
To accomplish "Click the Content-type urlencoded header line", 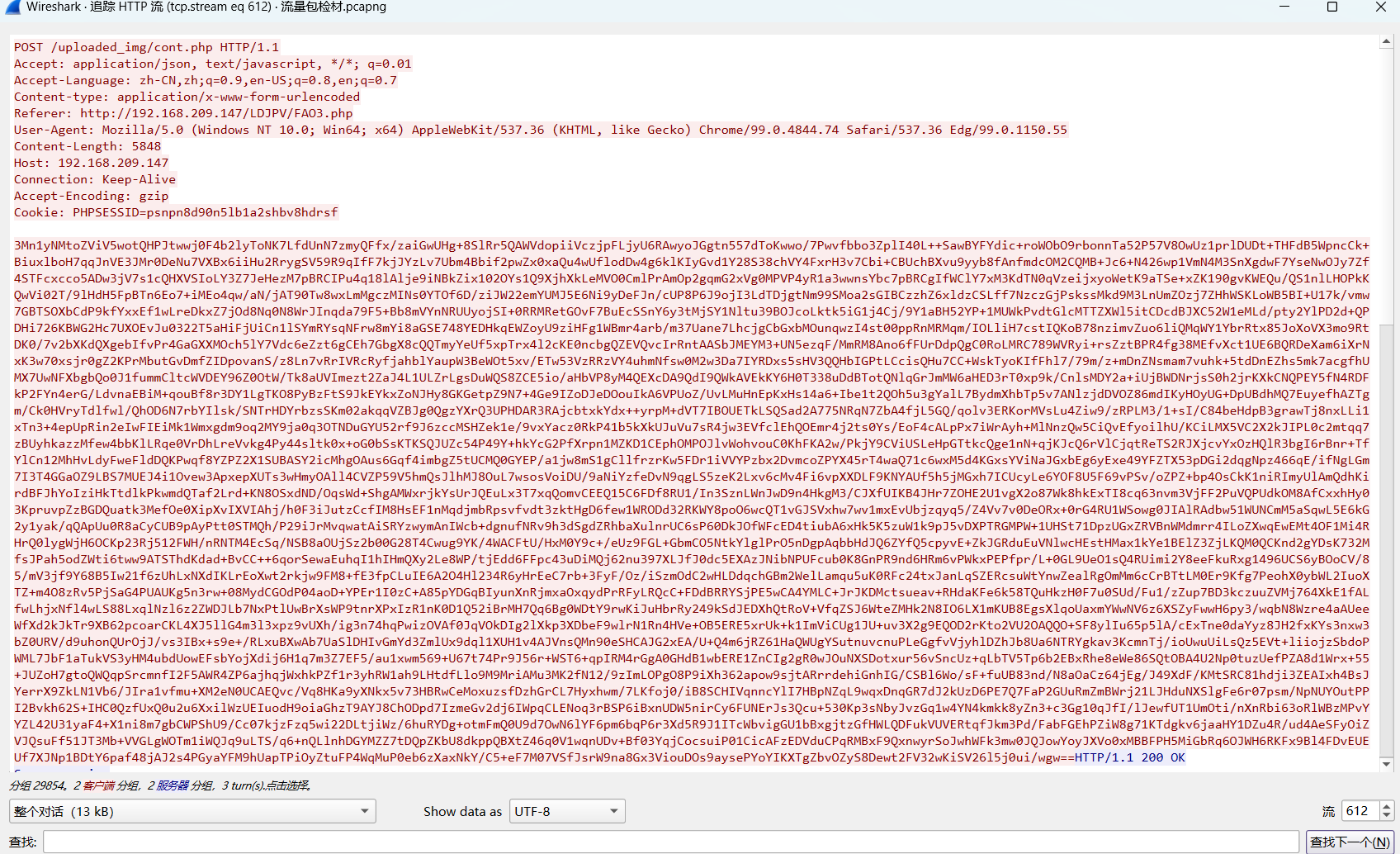I will 187,97.
